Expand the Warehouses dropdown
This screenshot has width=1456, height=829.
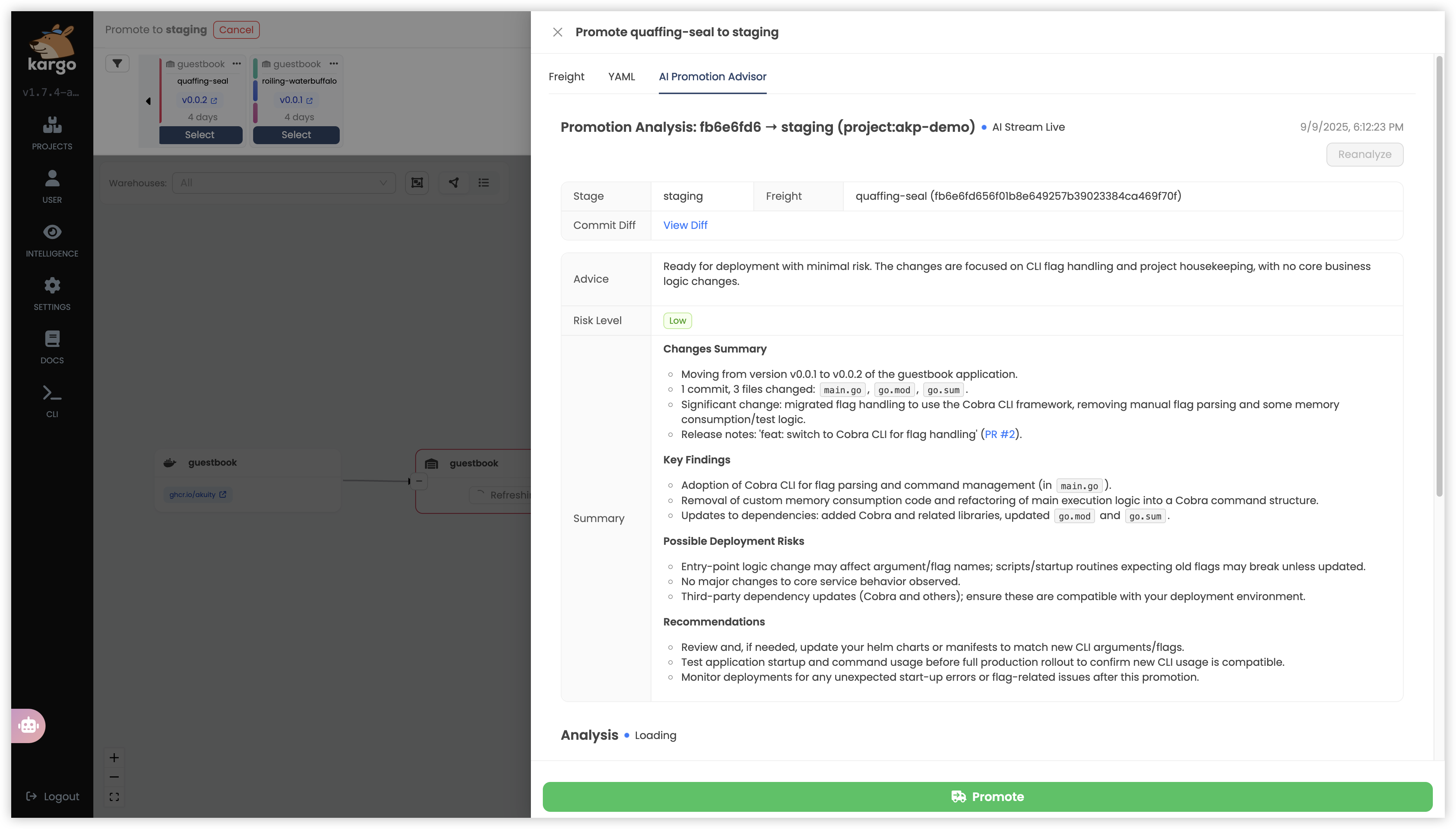(x=283, y=183)
